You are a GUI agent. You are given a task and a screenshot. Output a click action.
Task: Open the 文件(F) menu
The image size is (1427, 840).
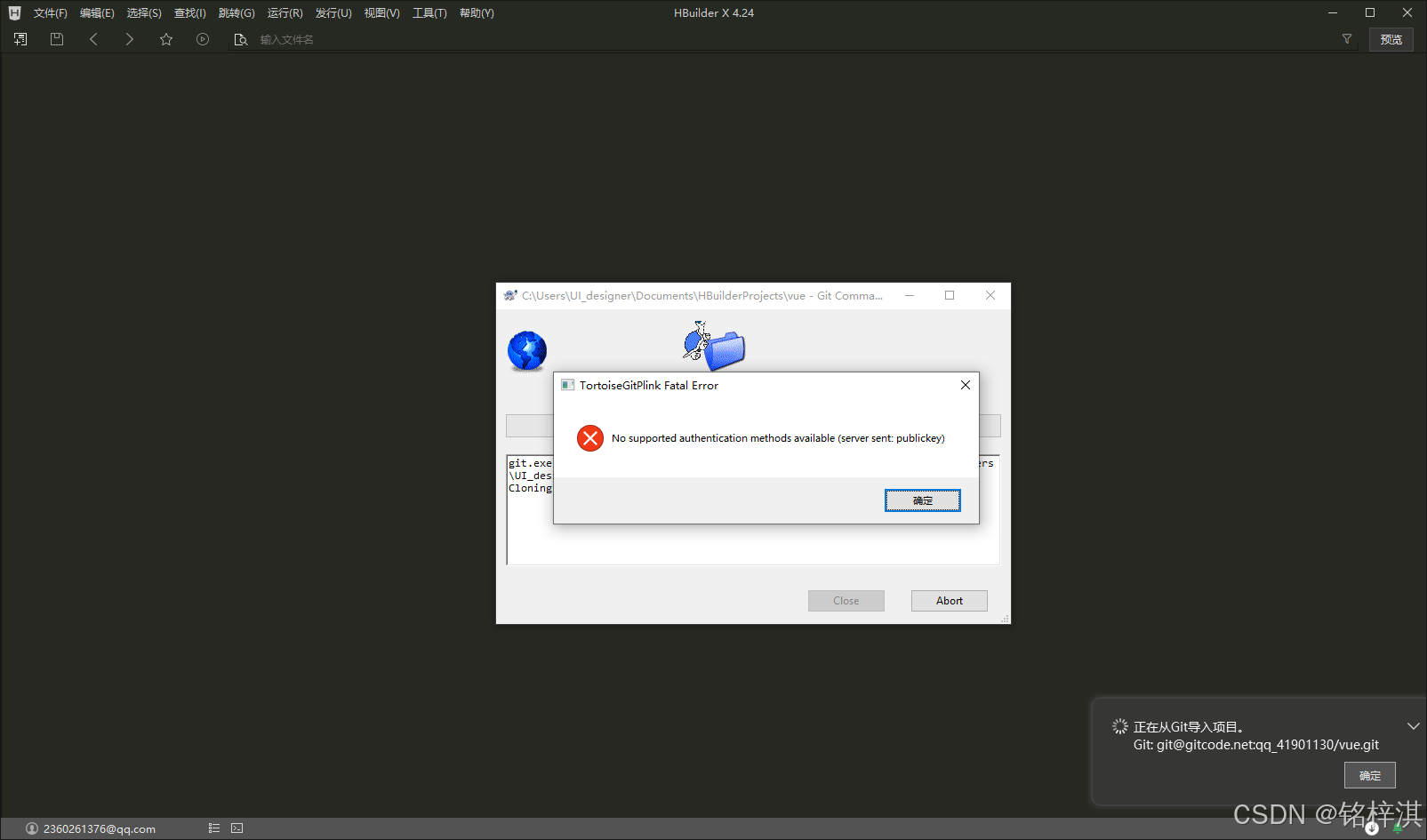[51, 13]
